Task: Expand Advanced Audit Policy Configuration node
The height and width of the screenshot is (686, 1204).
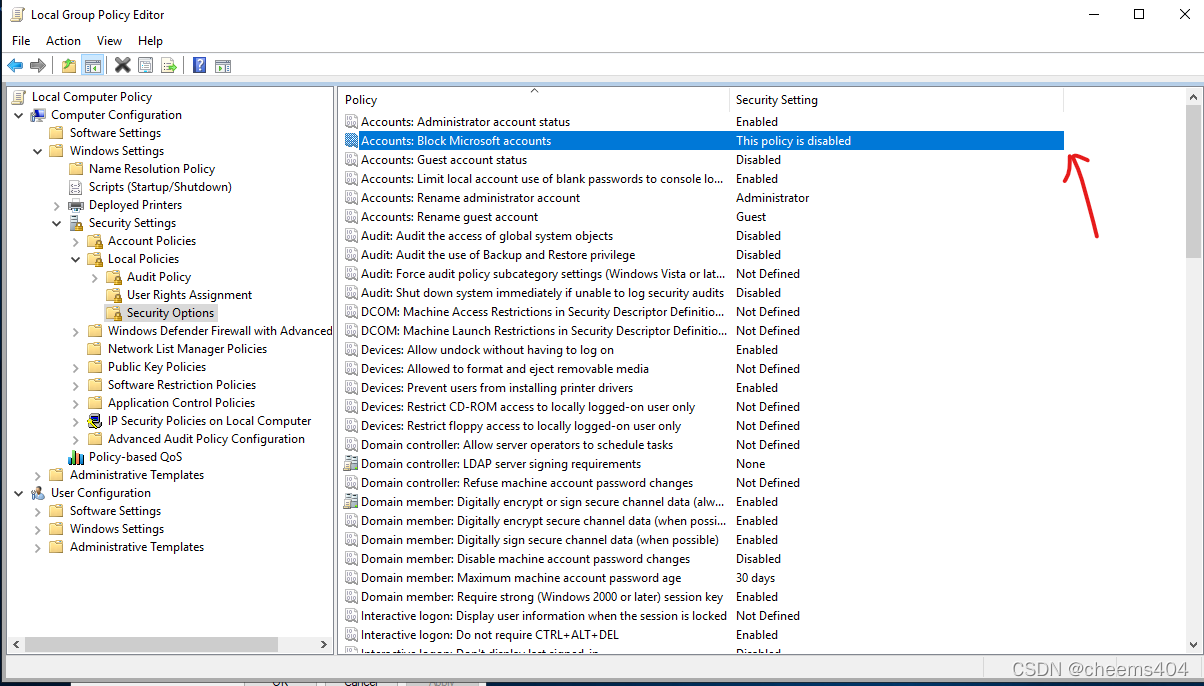Action: [x=75, y=439]
